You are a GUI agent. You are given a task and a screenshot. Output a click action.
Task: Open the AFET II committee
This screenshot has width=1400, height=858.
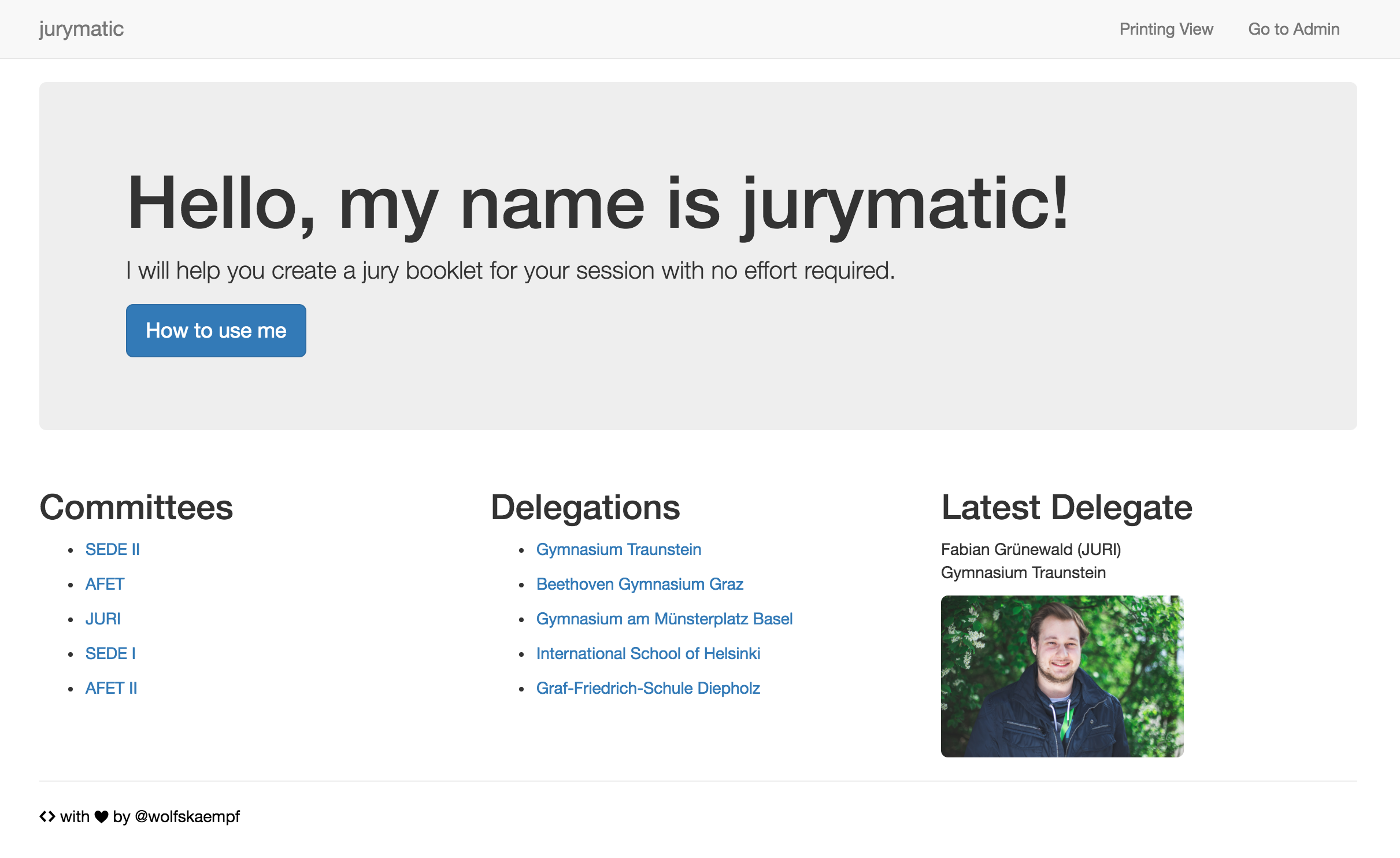point(112,688)
